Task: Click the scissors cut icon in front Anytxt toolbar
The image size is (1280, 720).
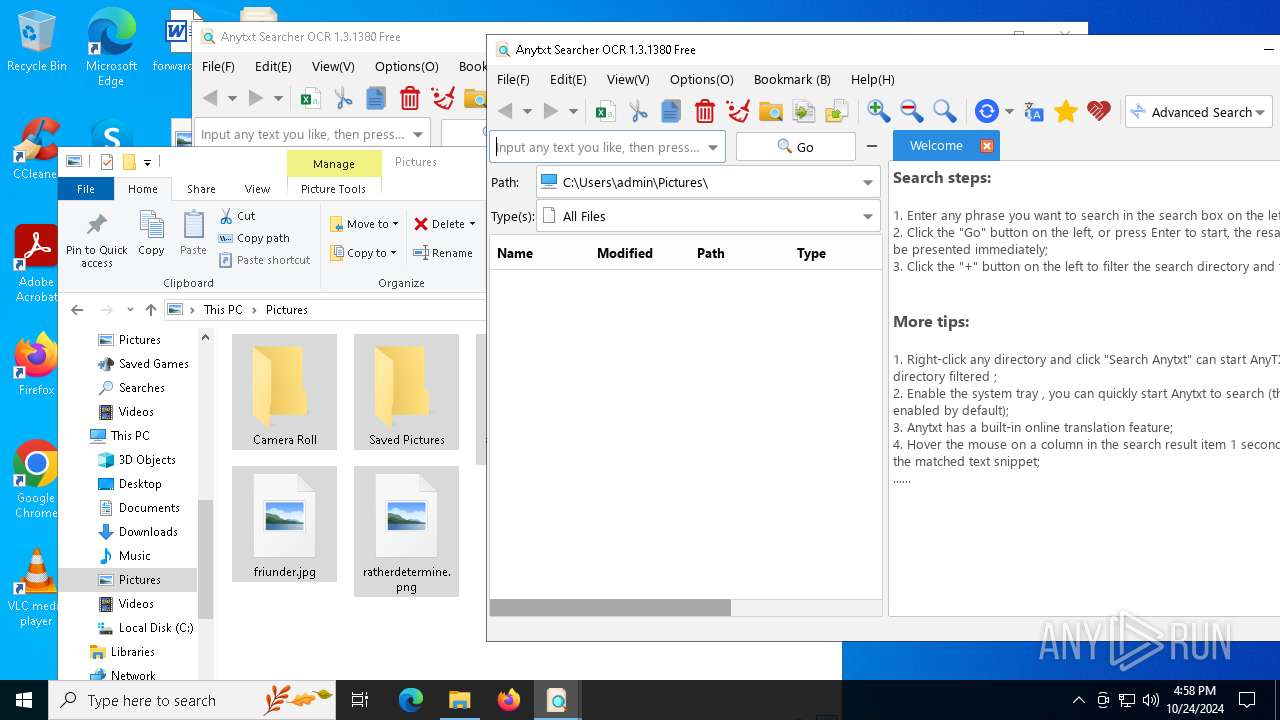Action: tap(638, 111)
